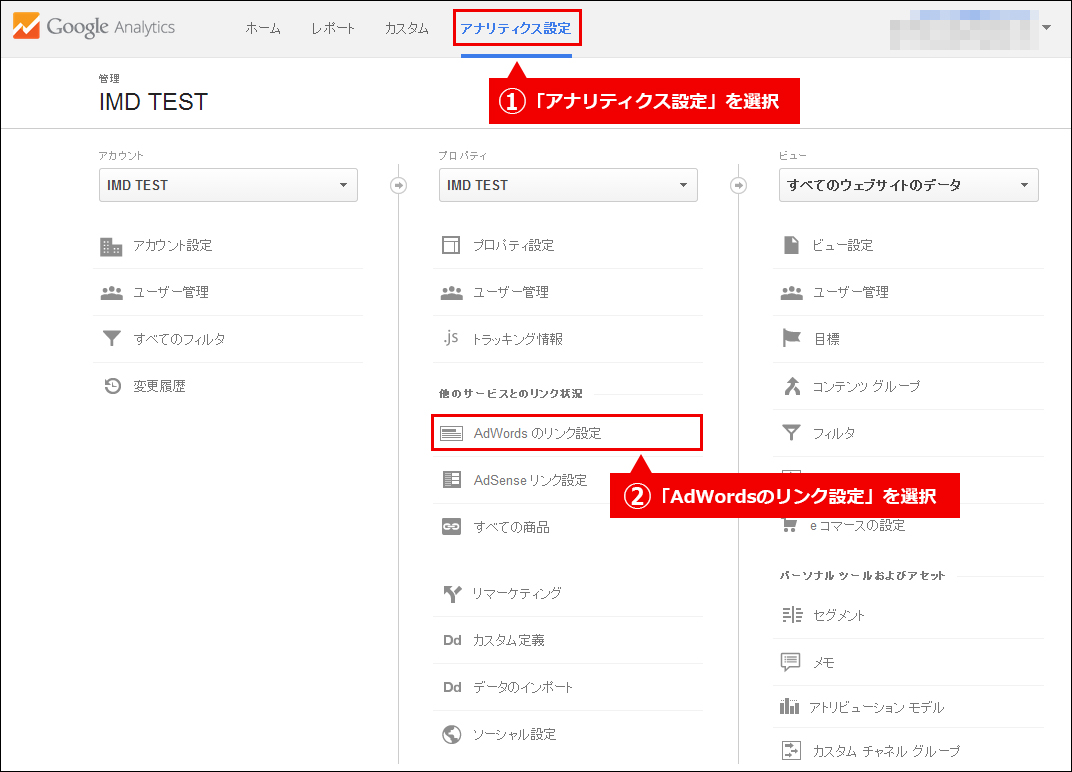The height and width of the screenshot is (772, 1072).
Task: Click the プロパティ設定 window icon
Action: pyautogui.click(x=451, y=245)
